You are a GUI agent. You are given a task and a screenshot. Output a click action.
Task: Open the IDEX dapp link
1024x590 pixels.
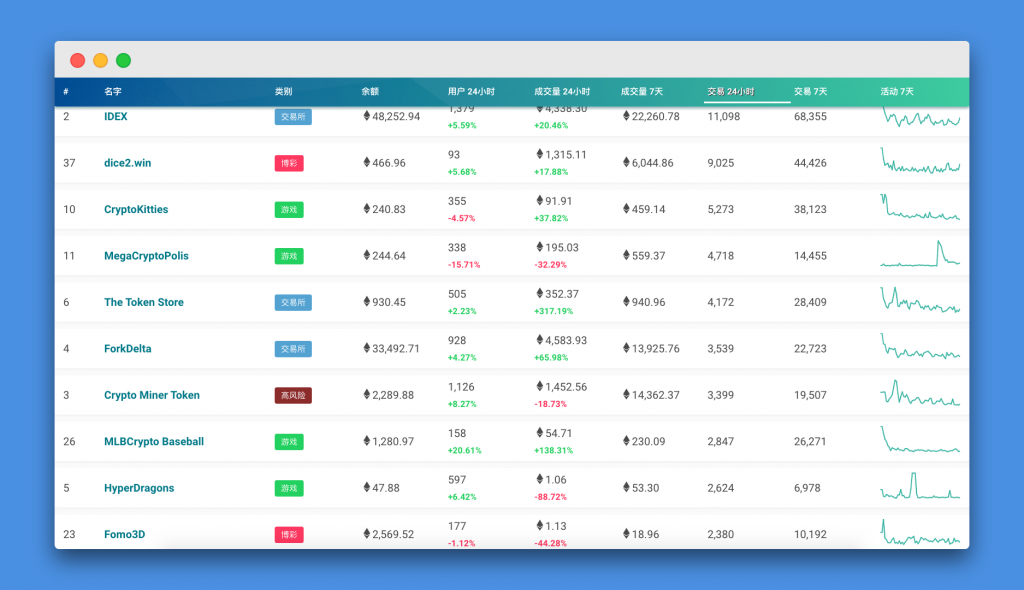116,116
